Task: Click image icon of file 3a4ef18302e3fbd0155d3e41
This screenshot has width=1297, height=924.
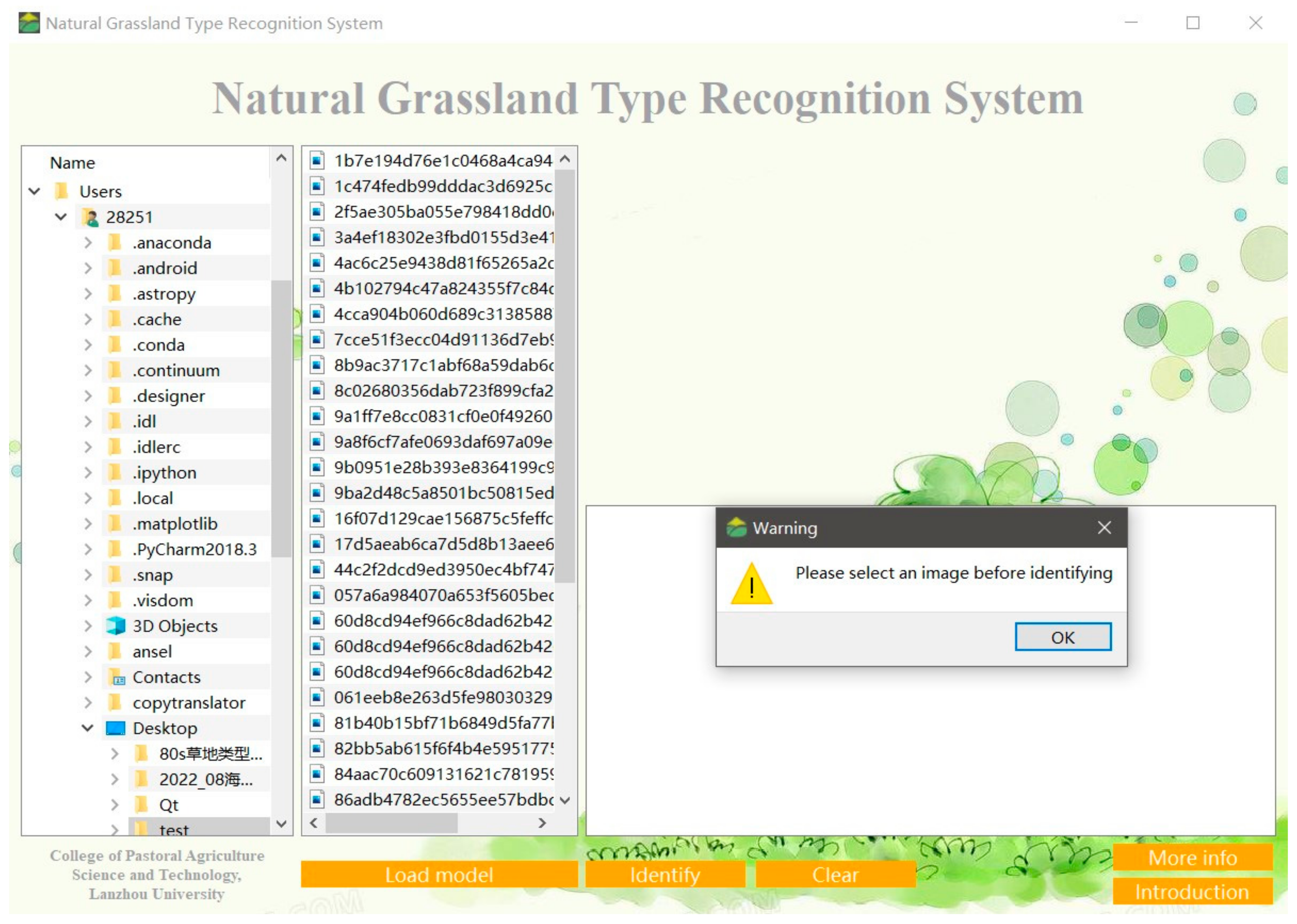Action: click(x=317, y=237)
